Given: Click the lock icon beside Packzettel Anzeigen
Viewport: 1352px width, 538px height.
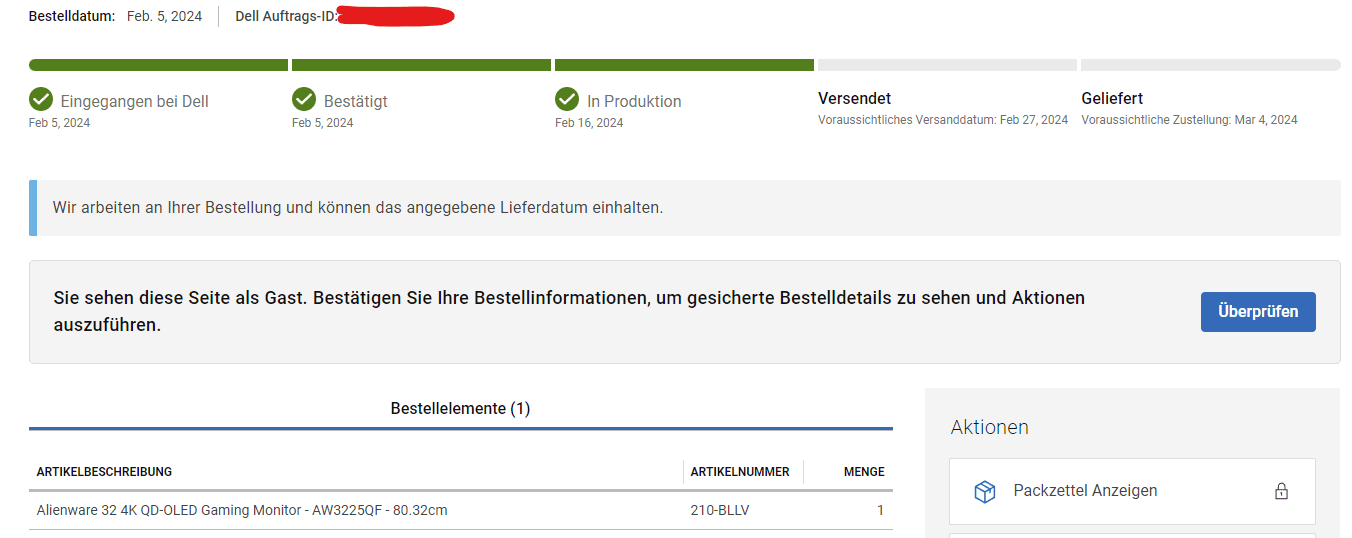Looking at the screenshot, I should click(x=1281, y=491).
